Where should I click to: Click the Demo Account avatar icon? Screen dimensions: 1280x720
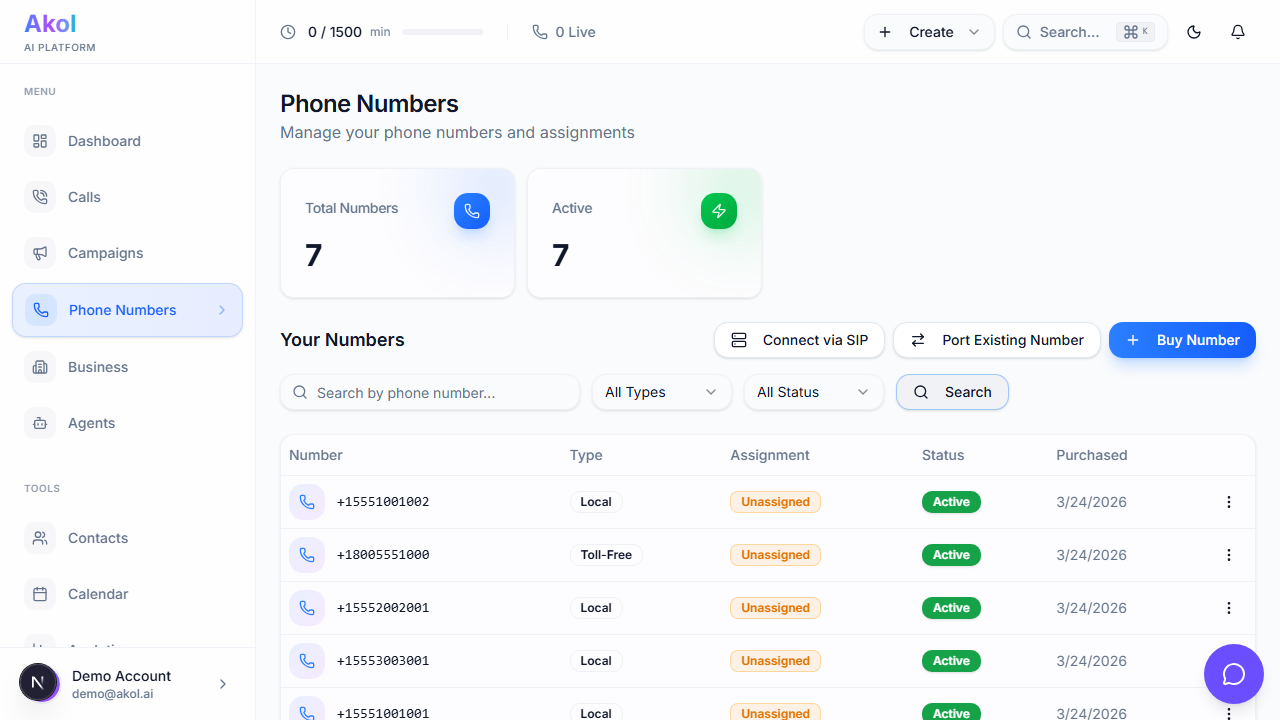pos(38,683)
